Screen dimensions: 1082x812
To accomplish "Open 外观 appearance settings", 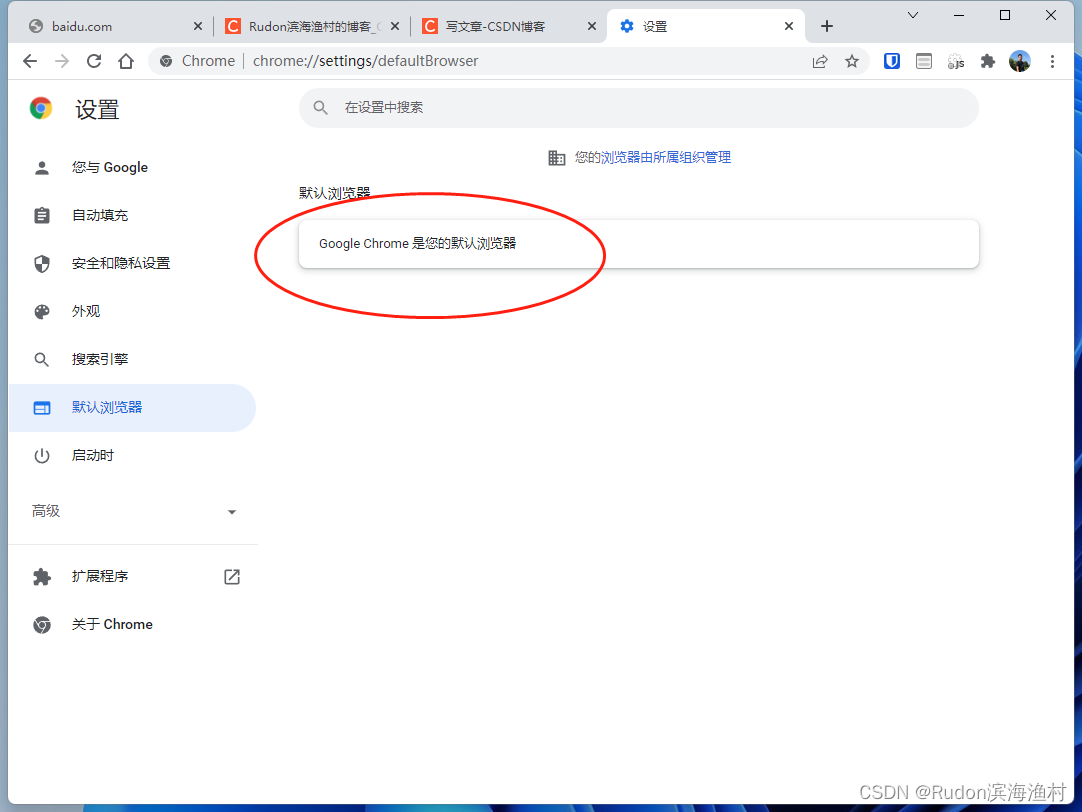I will coord(132,311).
